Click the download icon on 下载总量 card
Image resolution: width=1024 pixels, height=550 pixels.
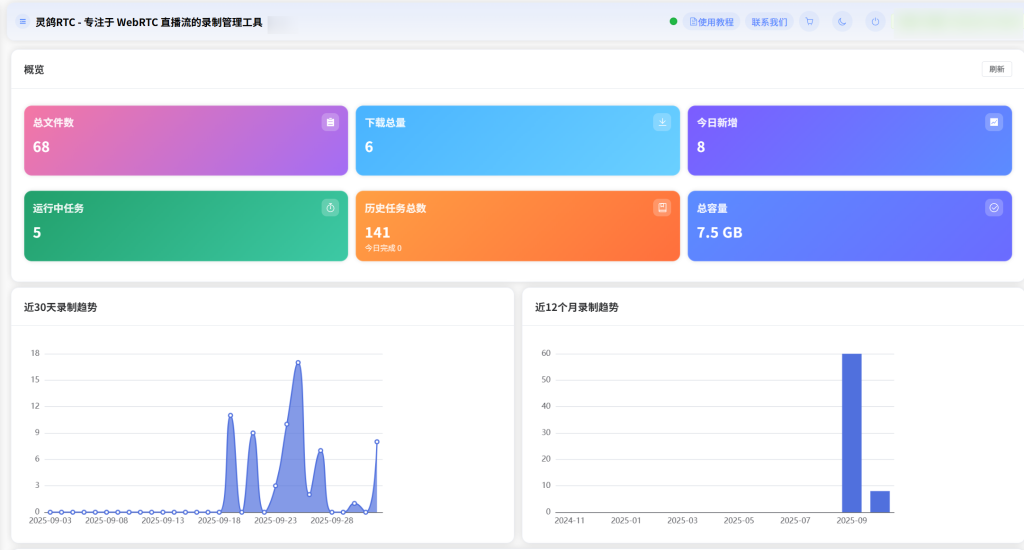(x=662, y=122)
